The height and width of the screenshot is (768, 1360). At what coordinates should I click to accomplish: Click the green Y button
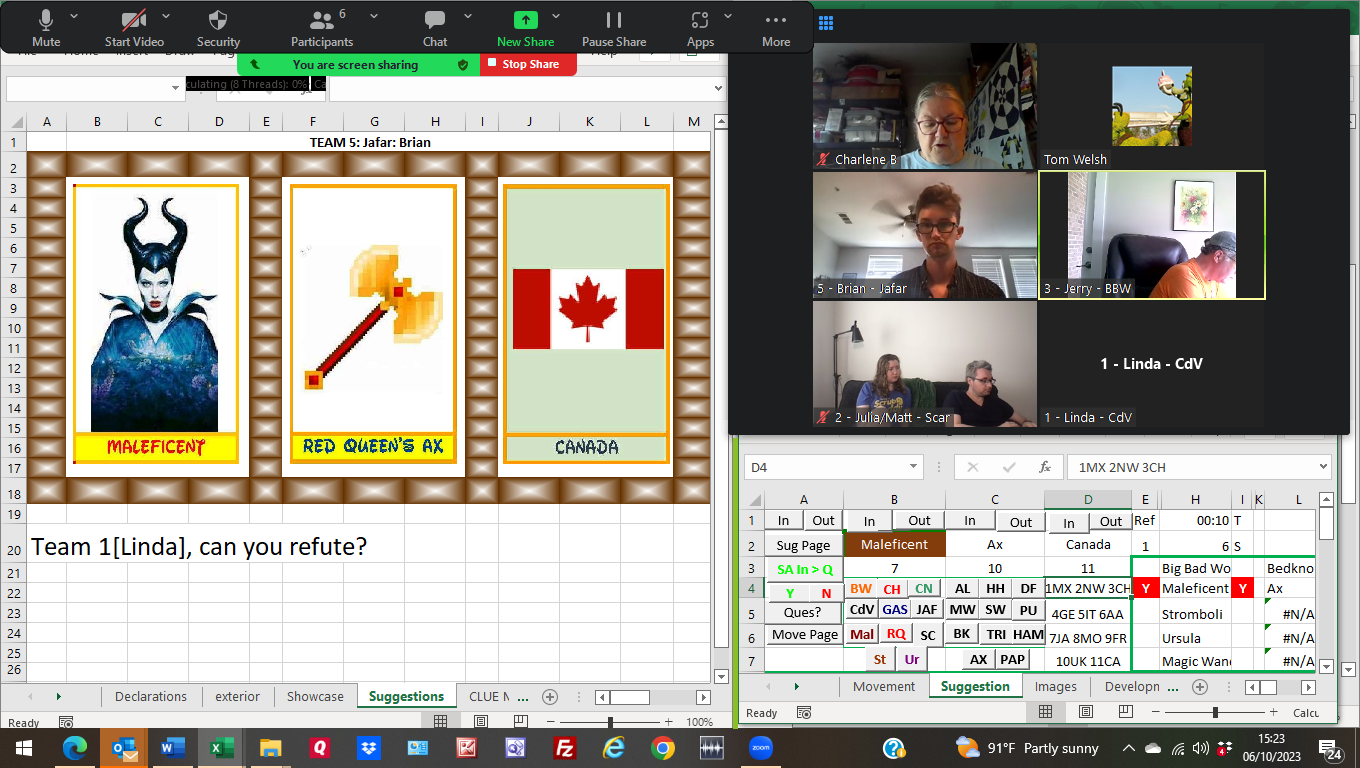(790, 593)
